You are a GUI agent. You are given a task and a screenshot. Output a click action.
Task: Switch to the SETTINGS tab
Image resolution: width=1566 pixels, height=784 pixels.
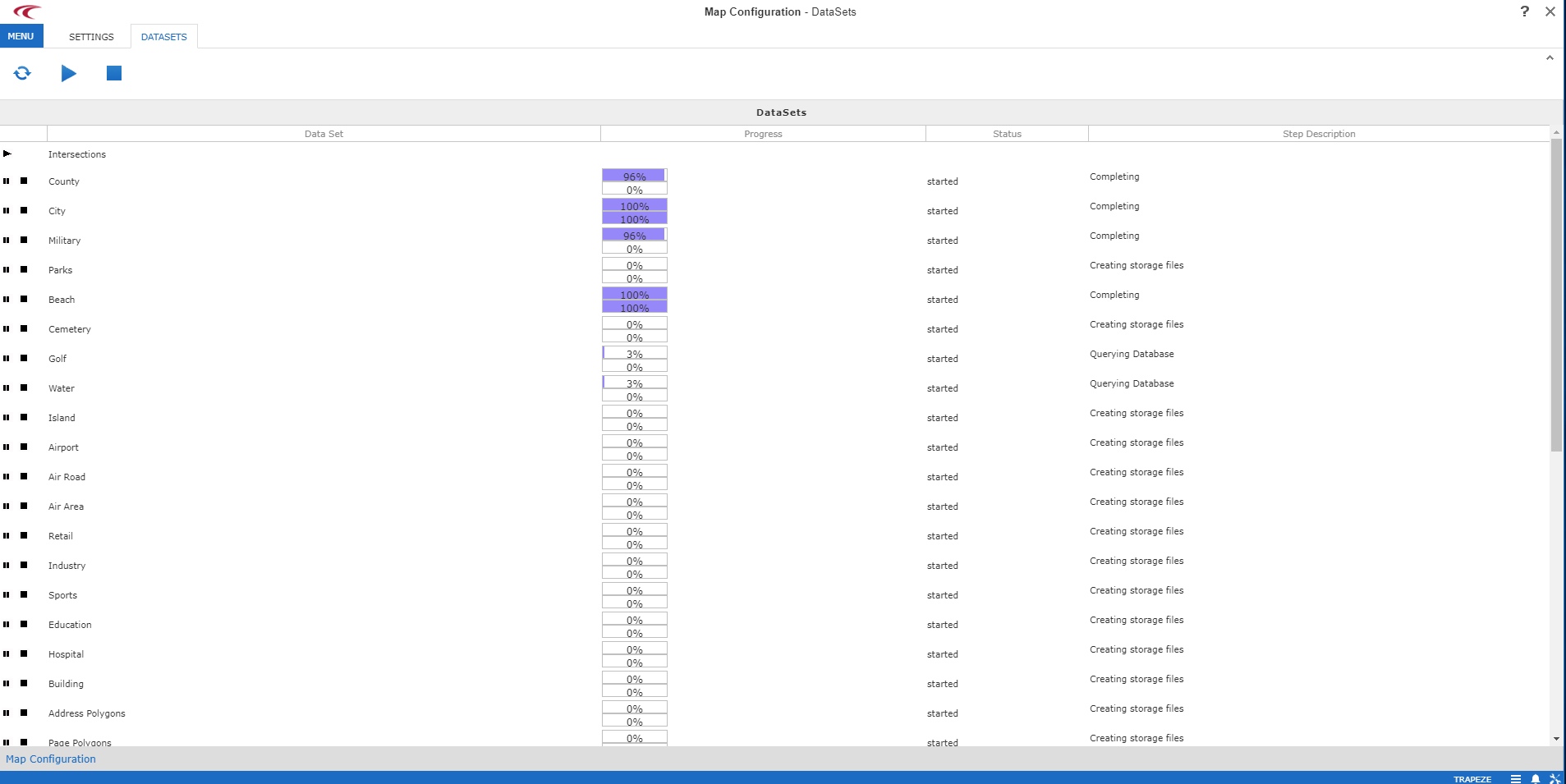click(90, 36)
